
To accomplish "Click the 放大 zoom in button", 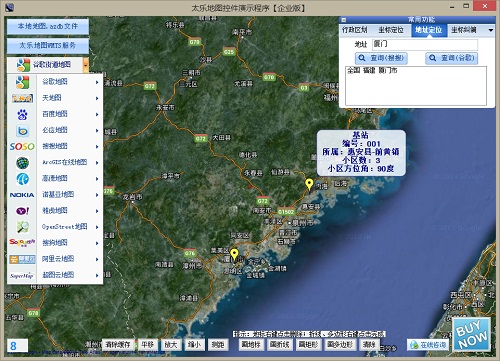I will tap(171, 344).
